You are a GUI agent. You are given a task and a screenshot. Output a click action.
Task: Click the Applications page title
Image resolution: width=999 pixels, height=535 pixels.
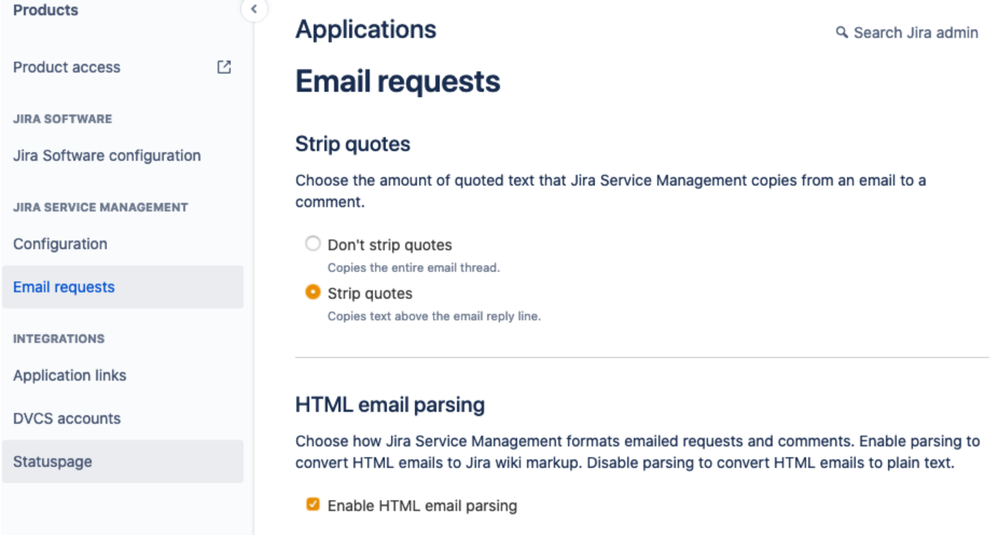pos(366,29)
